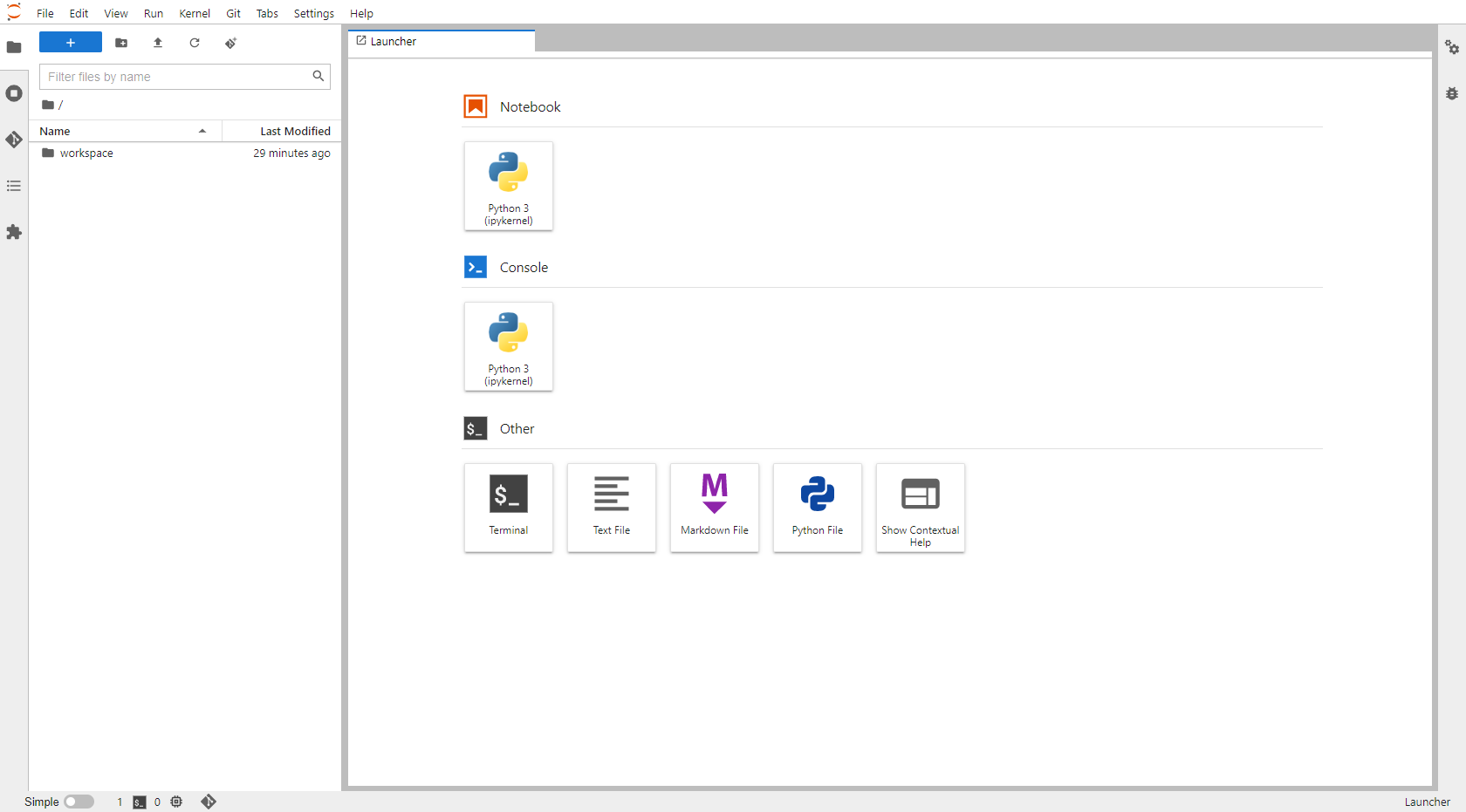
Task: Open the View menu
Action: click(116, 13)
